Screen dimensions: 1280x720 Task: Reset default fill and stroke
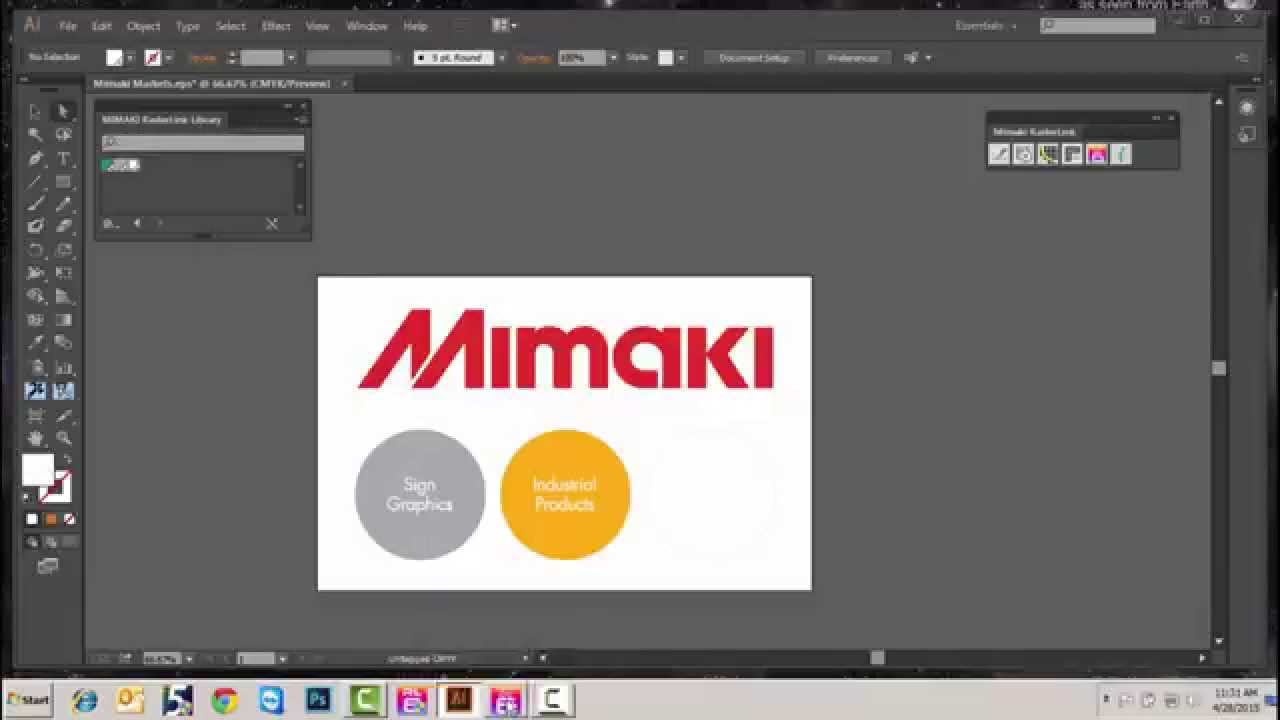(28, 496)
